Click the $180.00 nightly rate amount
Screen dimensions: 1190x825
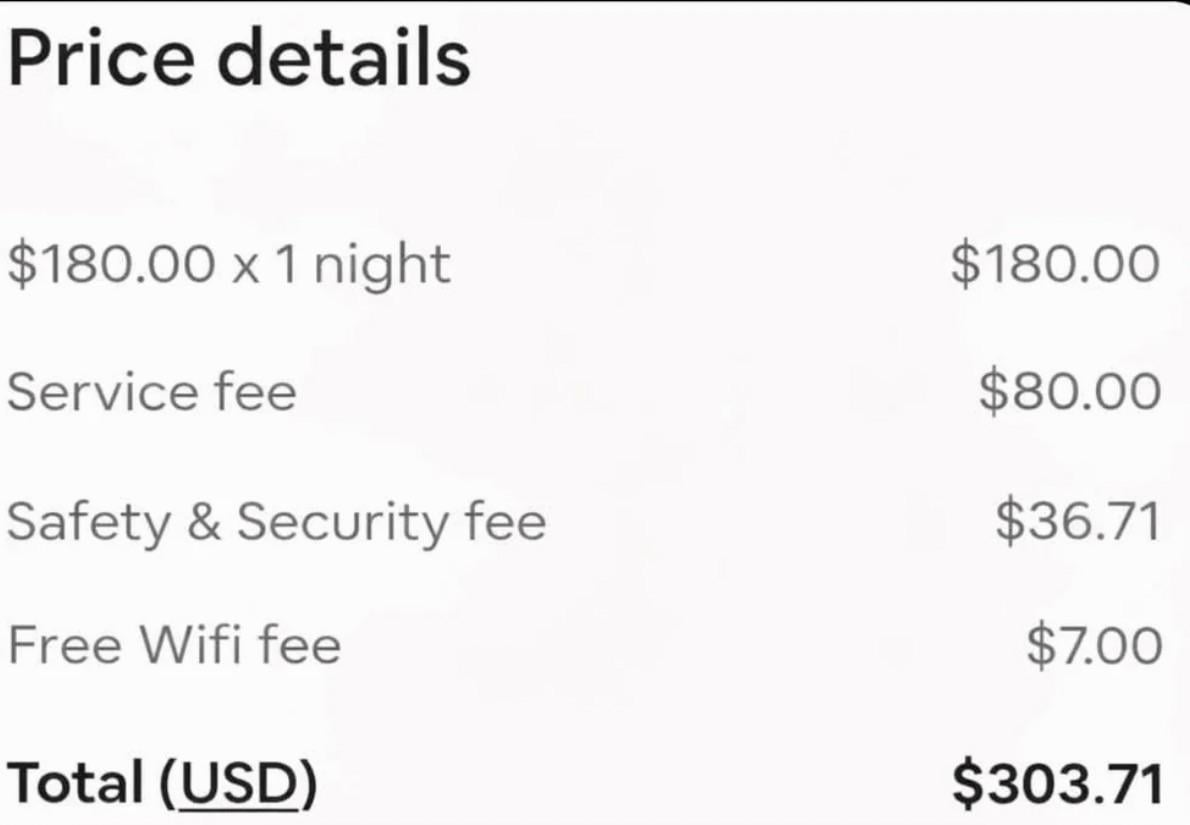coord(1055,265)
